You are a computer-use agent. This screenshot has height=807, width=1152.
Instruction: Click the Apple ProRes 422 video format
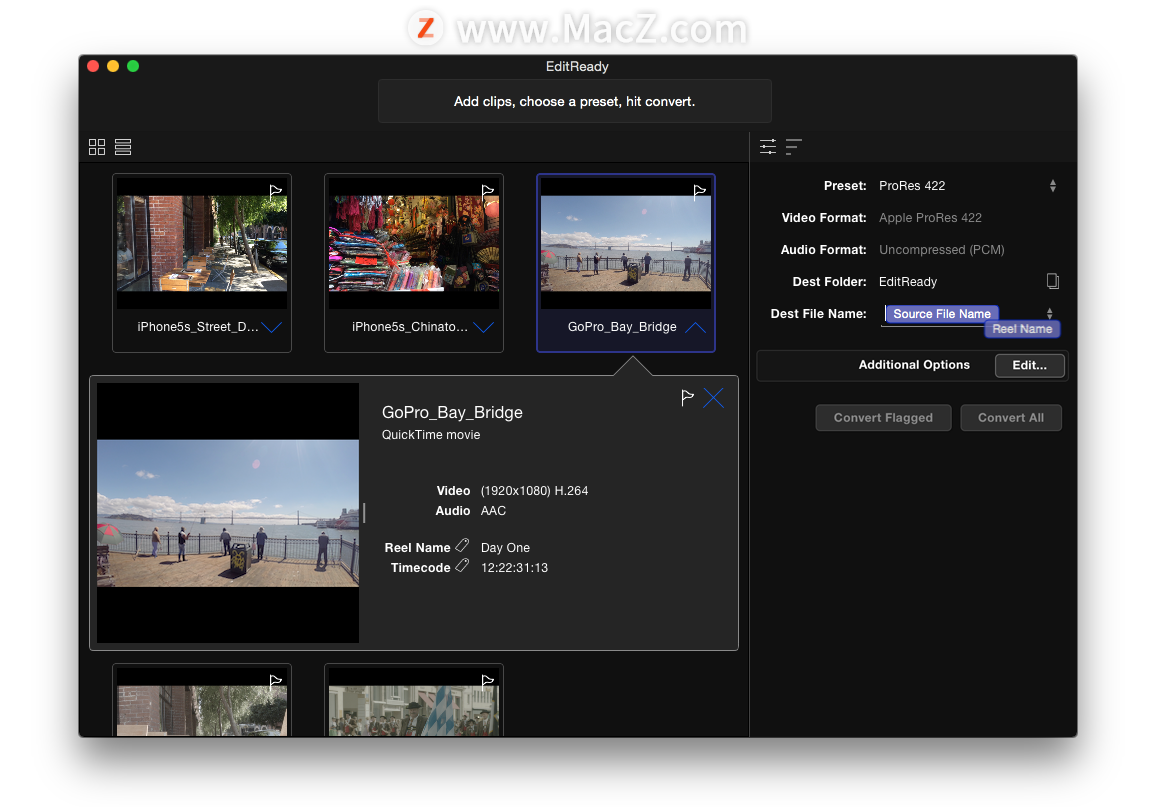[x=930, y=218]
